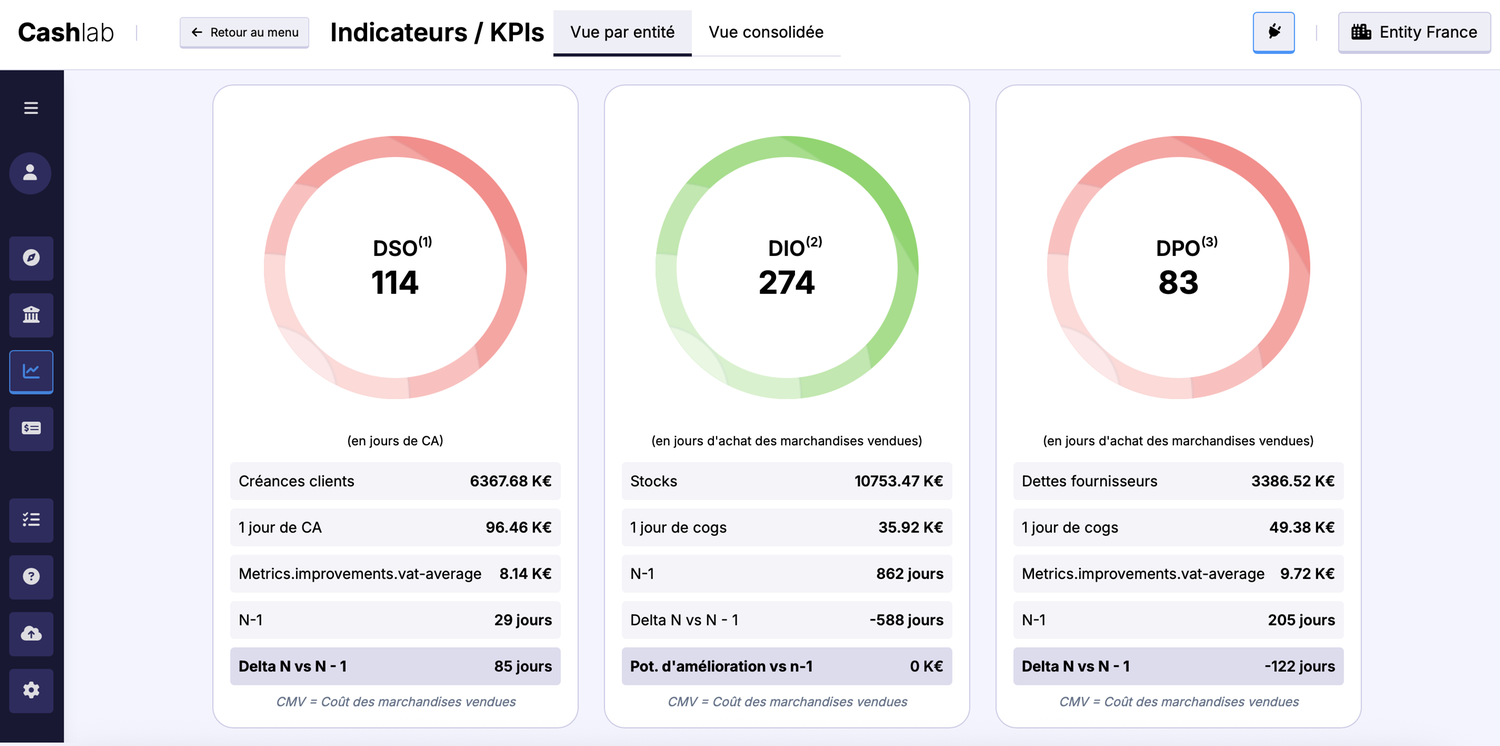The width and height of the screenshot is (1500, 746).
Task: Select the Vue par entité tab
Action: pos(622,32)
